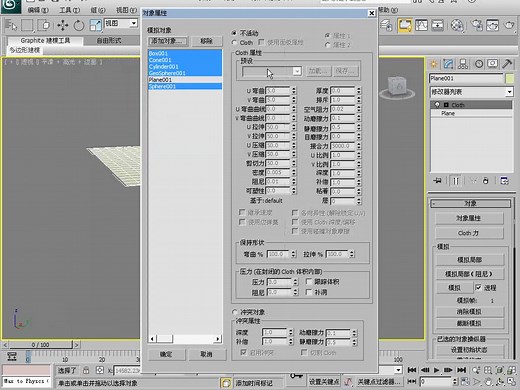Click the list's right scroll arrow

pos(218,339)
